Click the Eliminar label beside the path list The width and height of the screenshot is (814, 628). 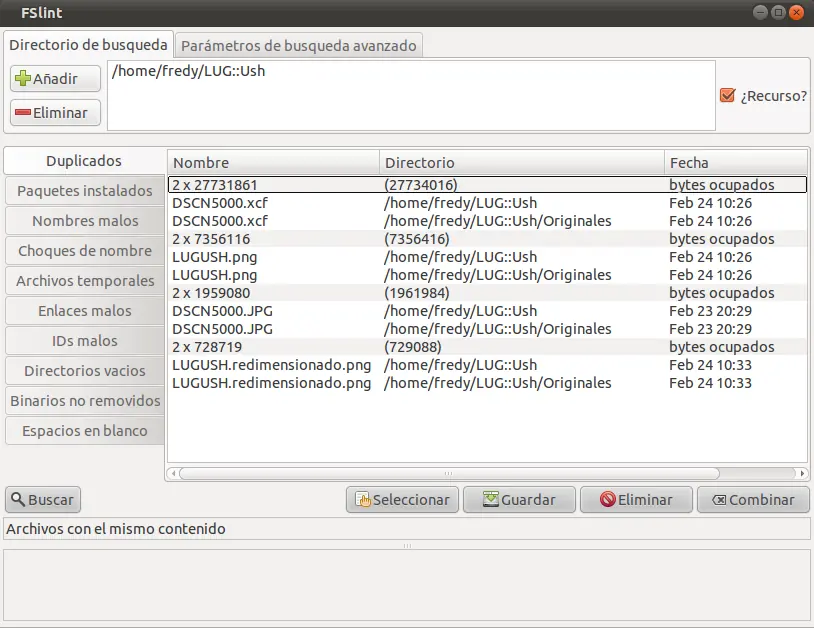(60, 113)
